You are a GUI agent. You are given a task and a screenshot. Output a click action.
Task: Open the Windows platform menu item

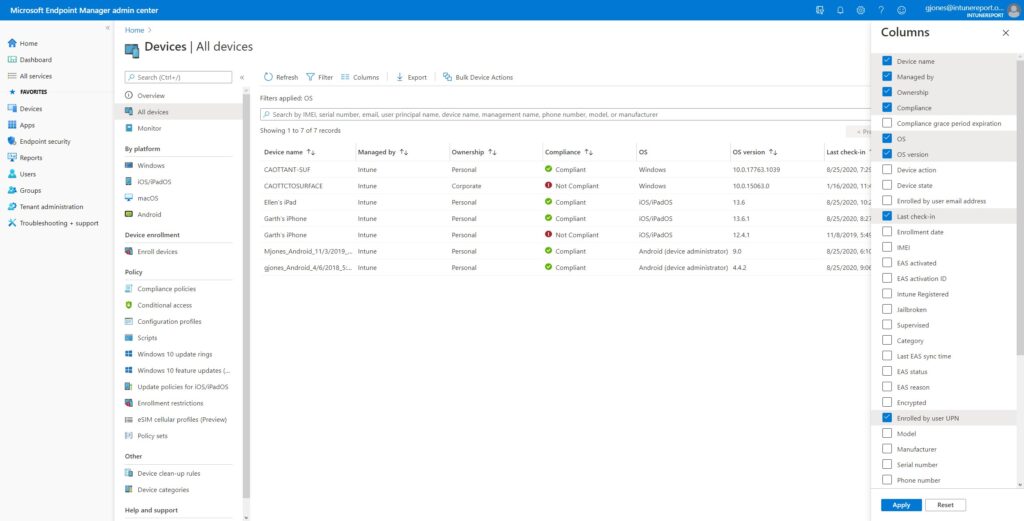tap(151, 165)
